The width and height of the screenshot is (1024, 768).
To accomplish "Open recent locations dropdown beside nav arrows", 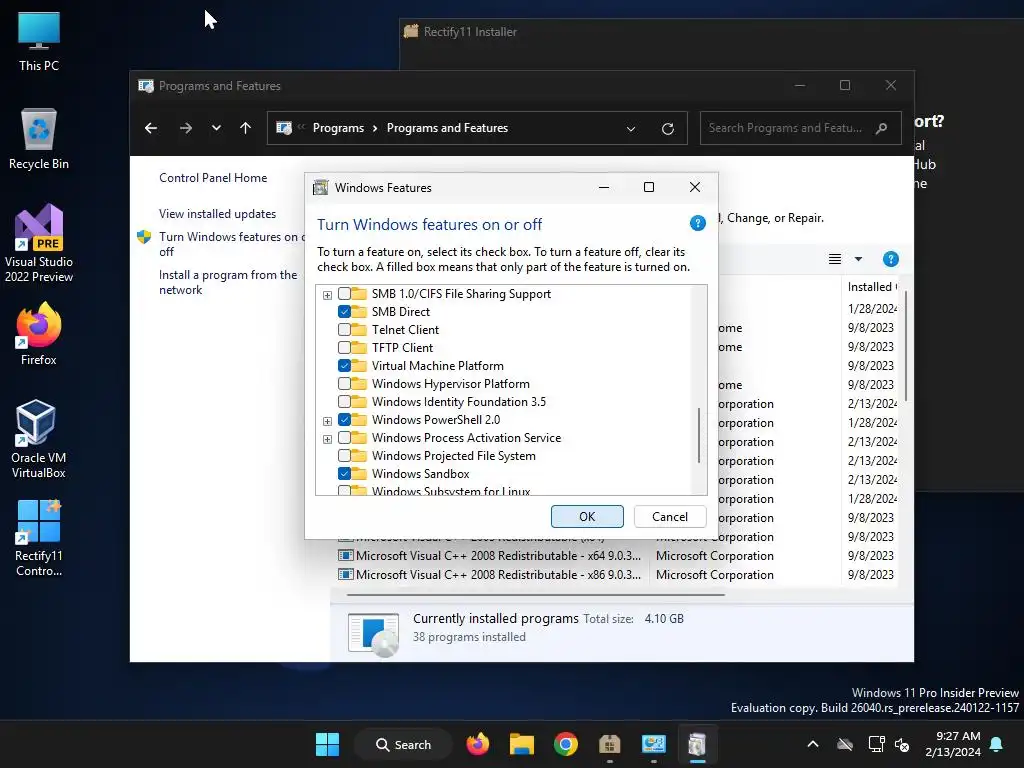I will click(216, 128).
